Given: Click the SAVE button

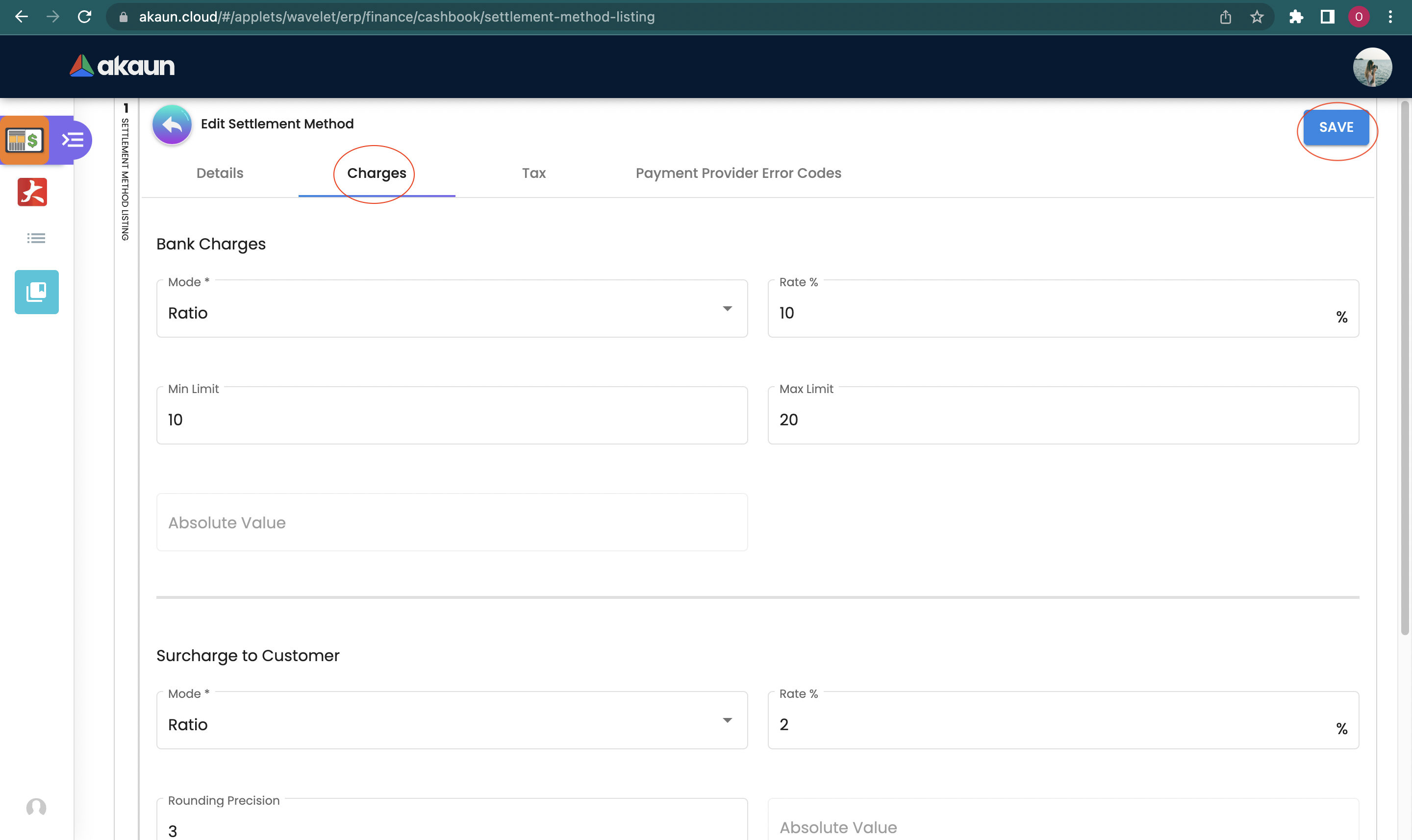Looking at the screenshot, I should point(1336,127).
